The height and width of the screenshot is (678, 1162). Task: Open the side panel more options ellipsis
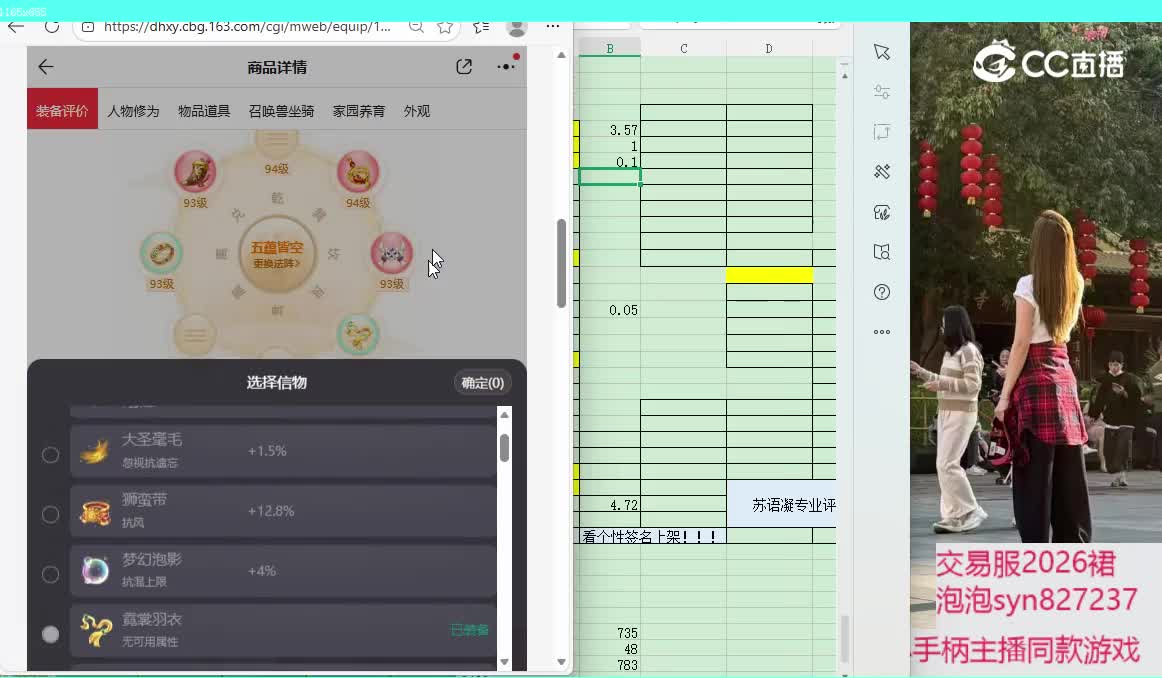[881, 332]
